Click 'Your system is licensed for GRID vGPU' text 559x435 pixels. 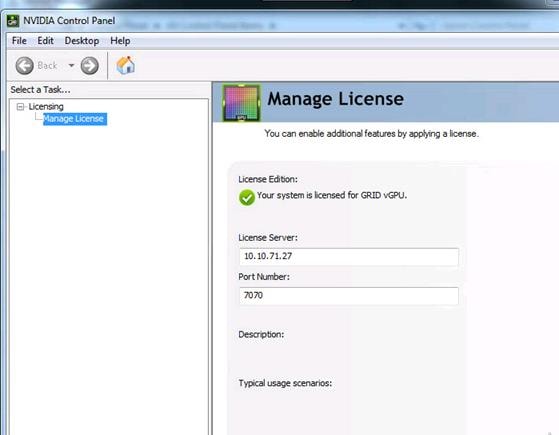pyautogui.click(x=332, y=195)
